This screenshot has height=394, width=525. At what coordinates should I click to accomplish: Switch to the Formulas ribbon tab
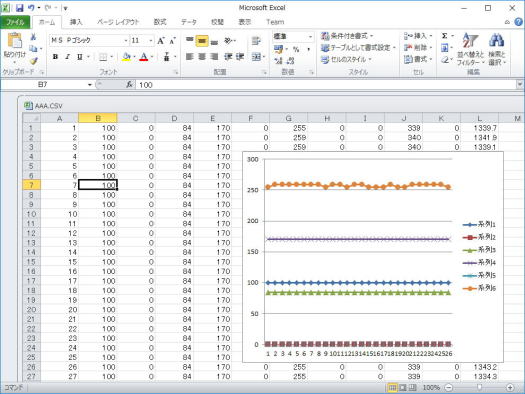tap(160, 22)
